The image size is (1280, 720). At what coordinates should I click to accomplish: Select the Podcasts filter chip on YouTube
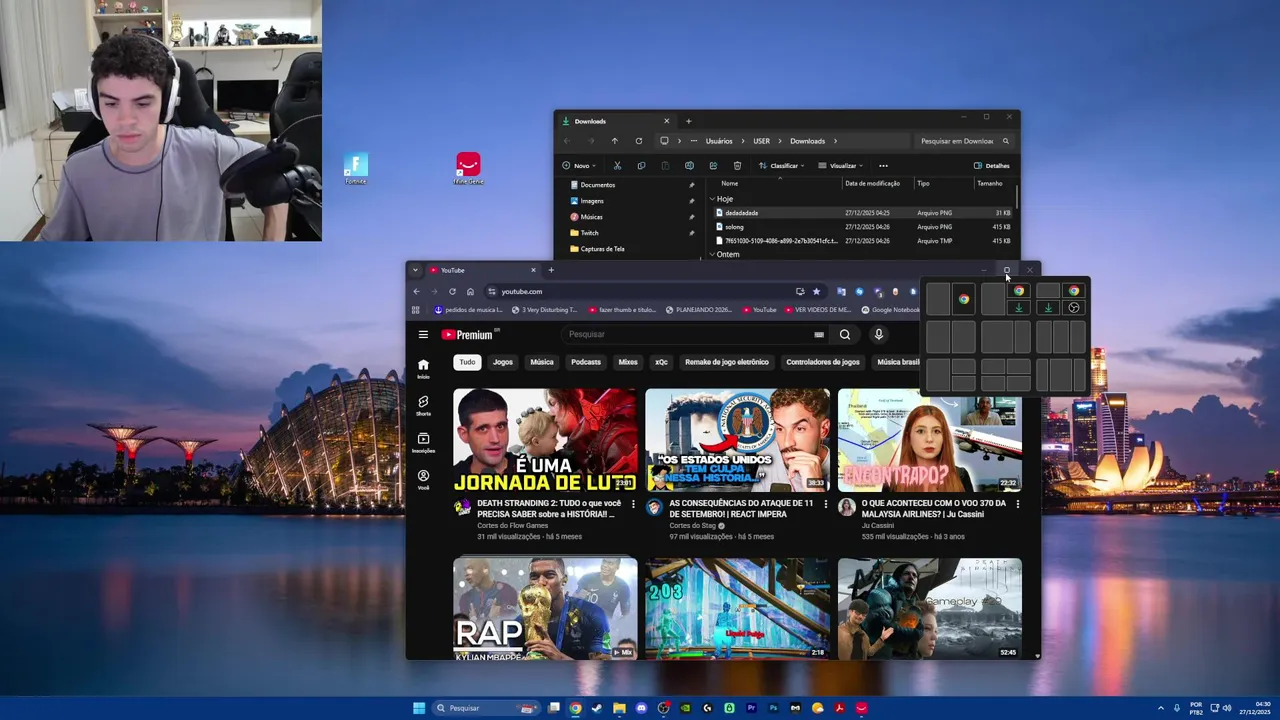coord(586,362)
